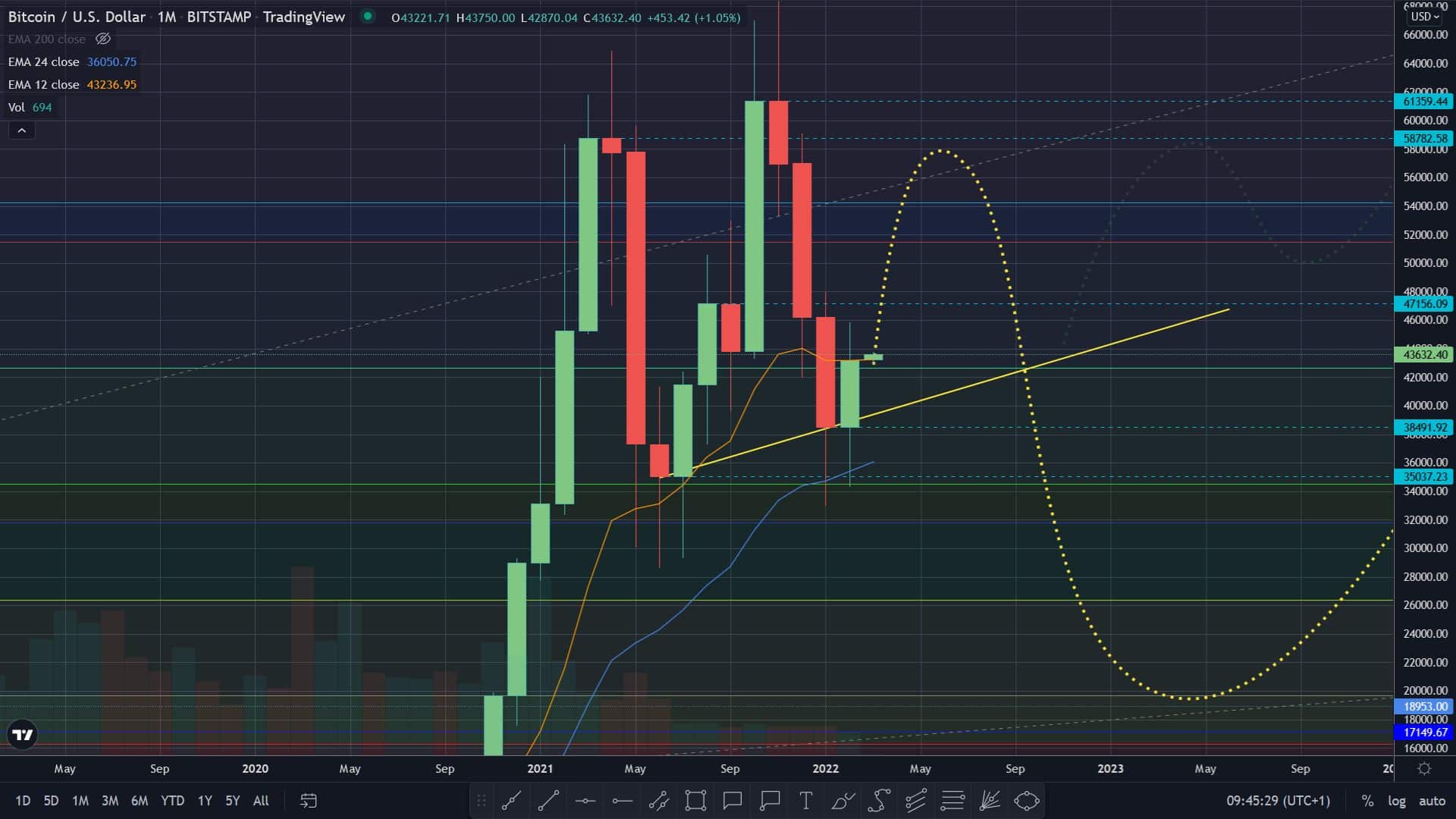Click the Vol value 694

point(42,108)
